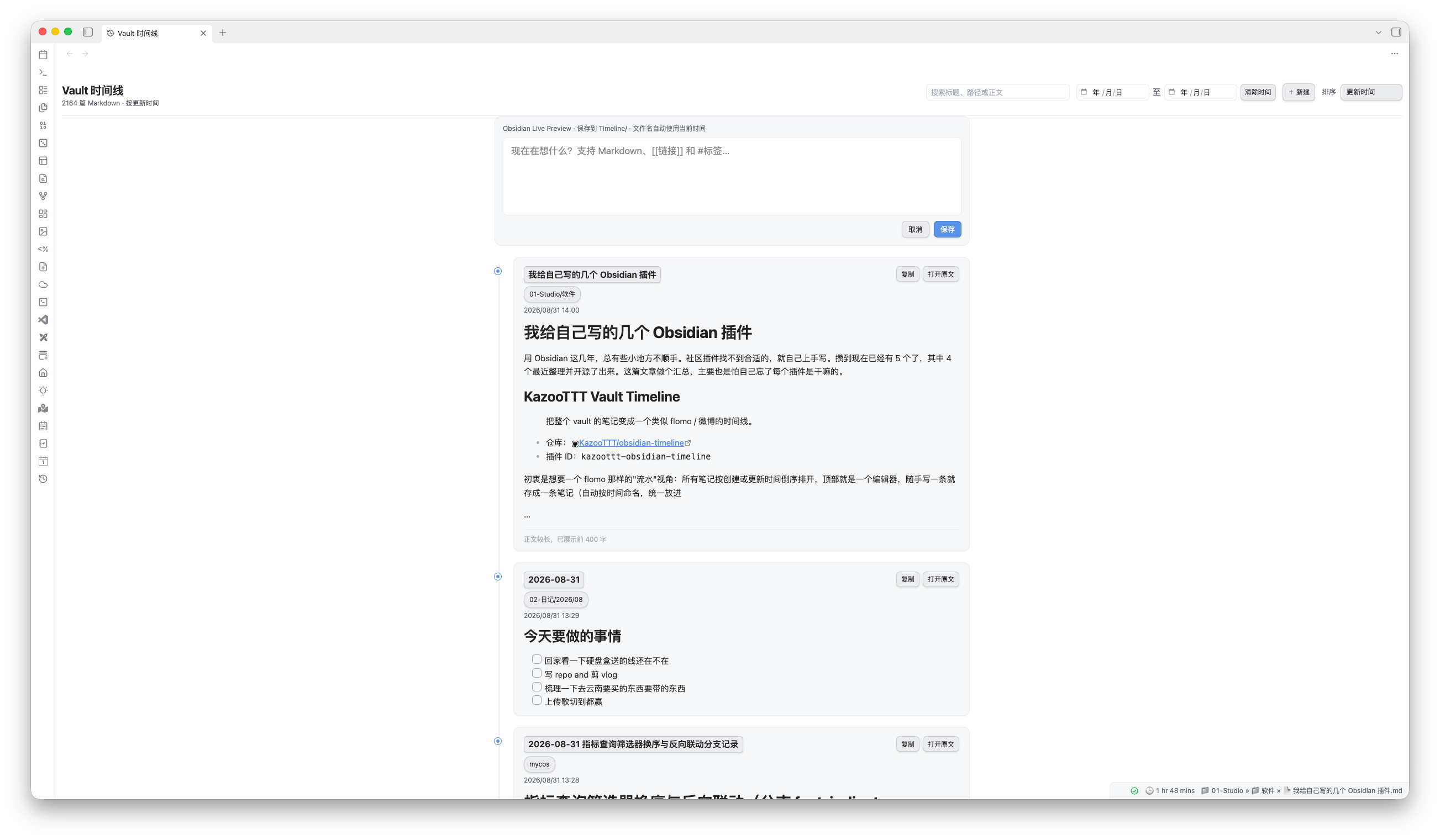Click the image gallery icon in ribbon
1440x840 pixels.
43,232
